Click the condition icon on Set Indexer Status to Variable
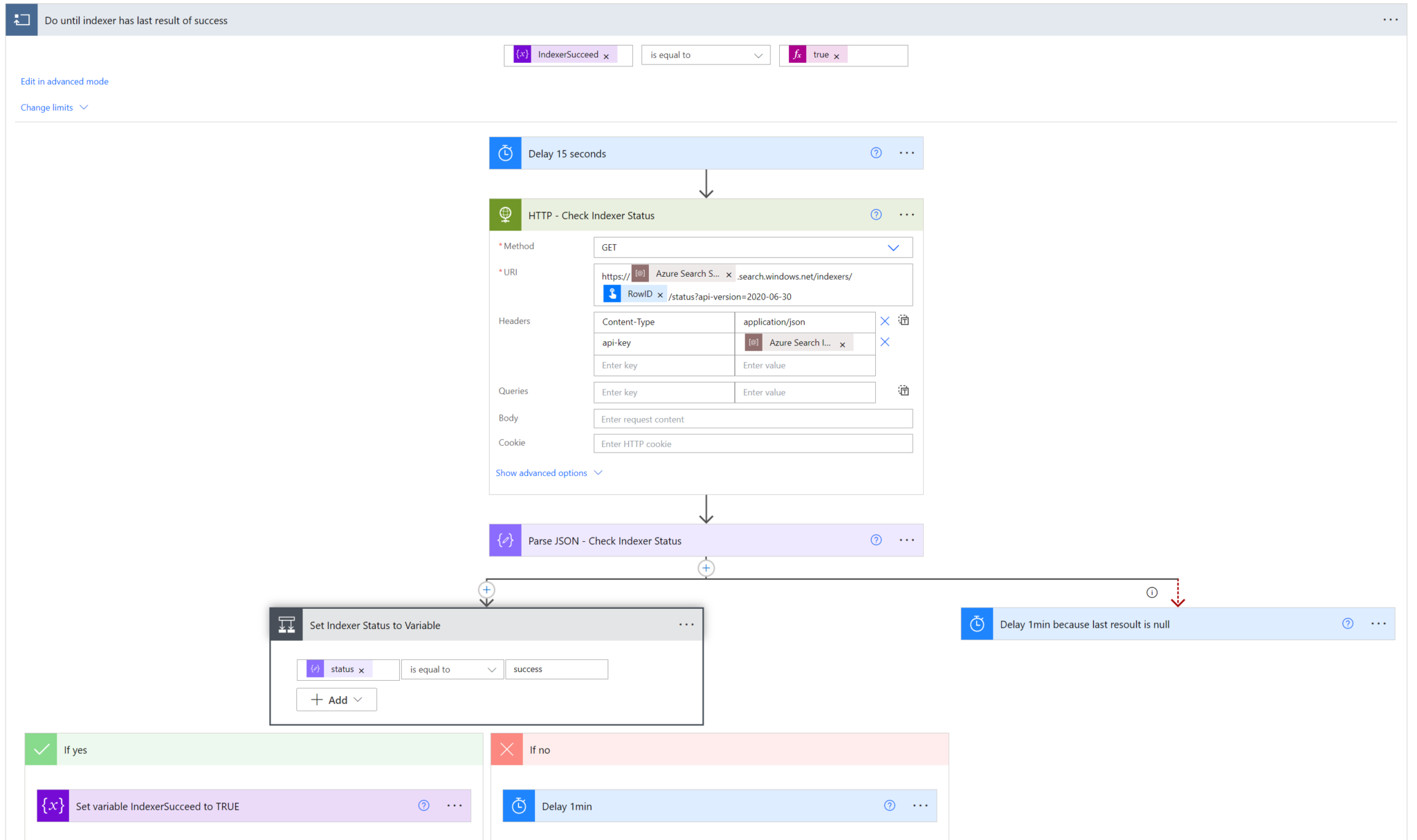Screen dimensions: 1417x840 (x=286, y=624)
